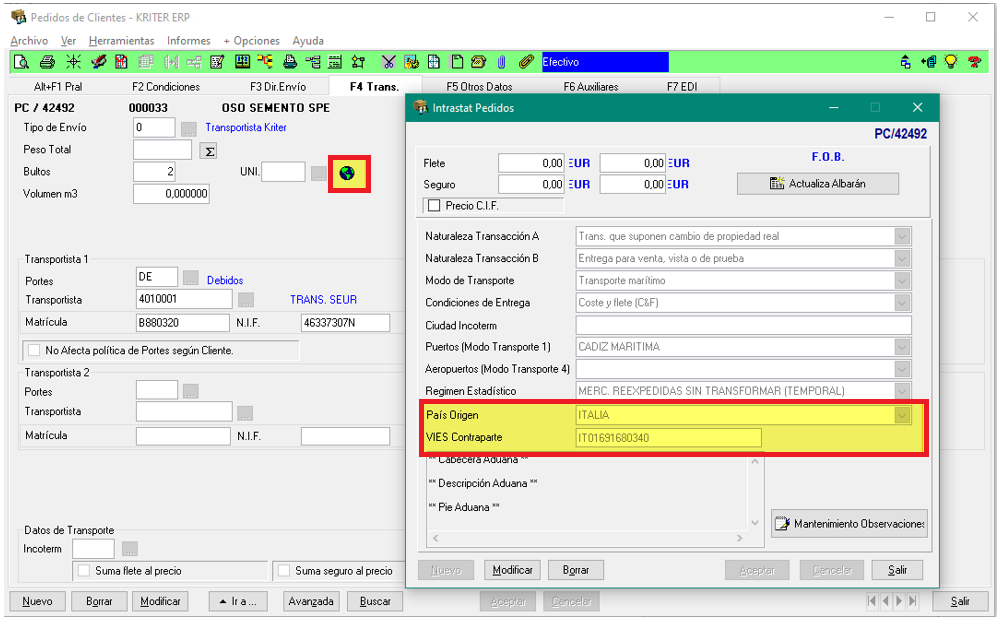Expand the Puertos (Modo Transporte 1) dropdown
The width and height of the screenshot is (1003, 621).
[x=902, y=347]
